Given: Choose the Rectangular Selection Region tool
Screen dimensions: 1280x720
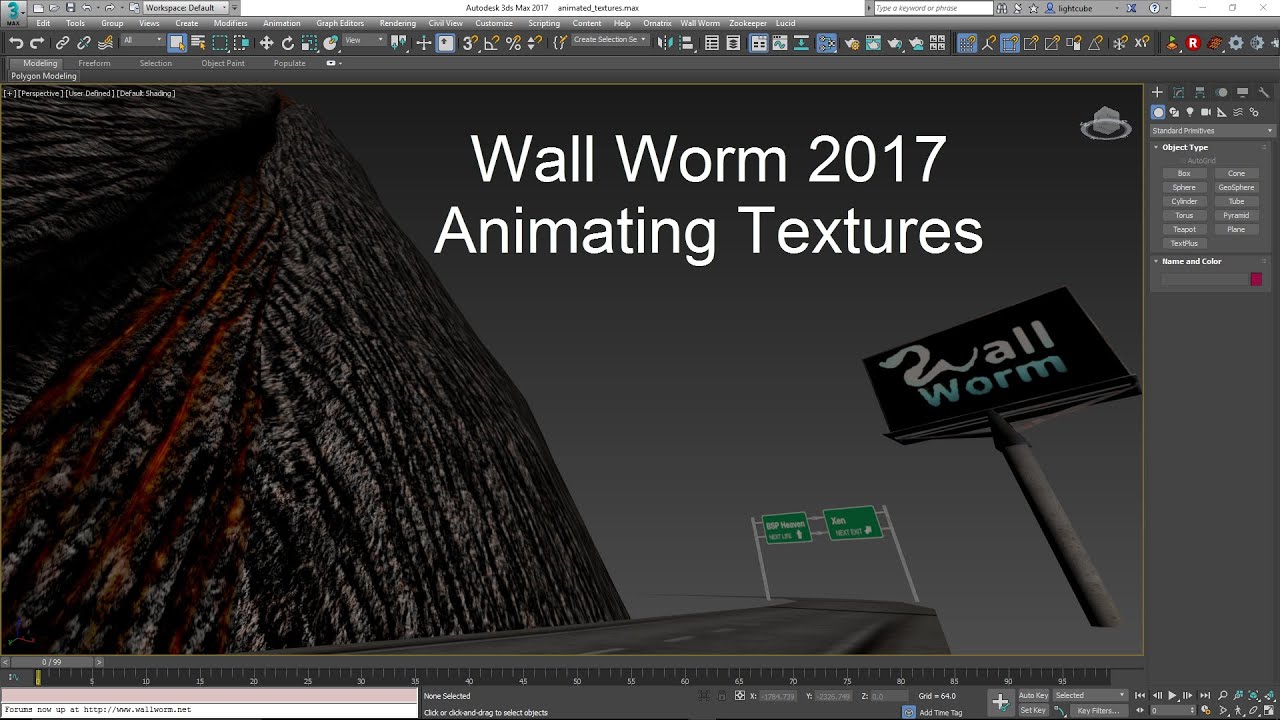Looking at the screenshot, I should point(220,43).
